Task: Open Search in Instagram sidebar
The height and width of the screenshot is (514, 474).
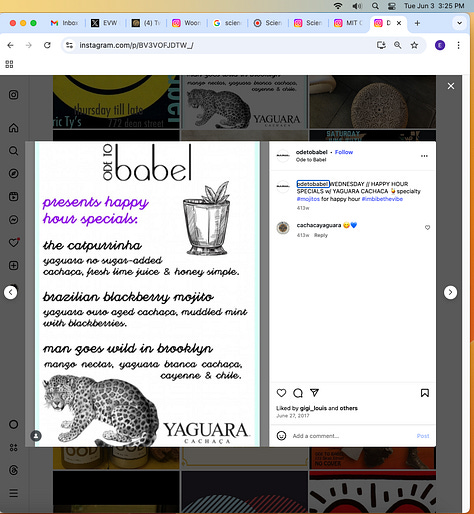Action: (13, 151)
